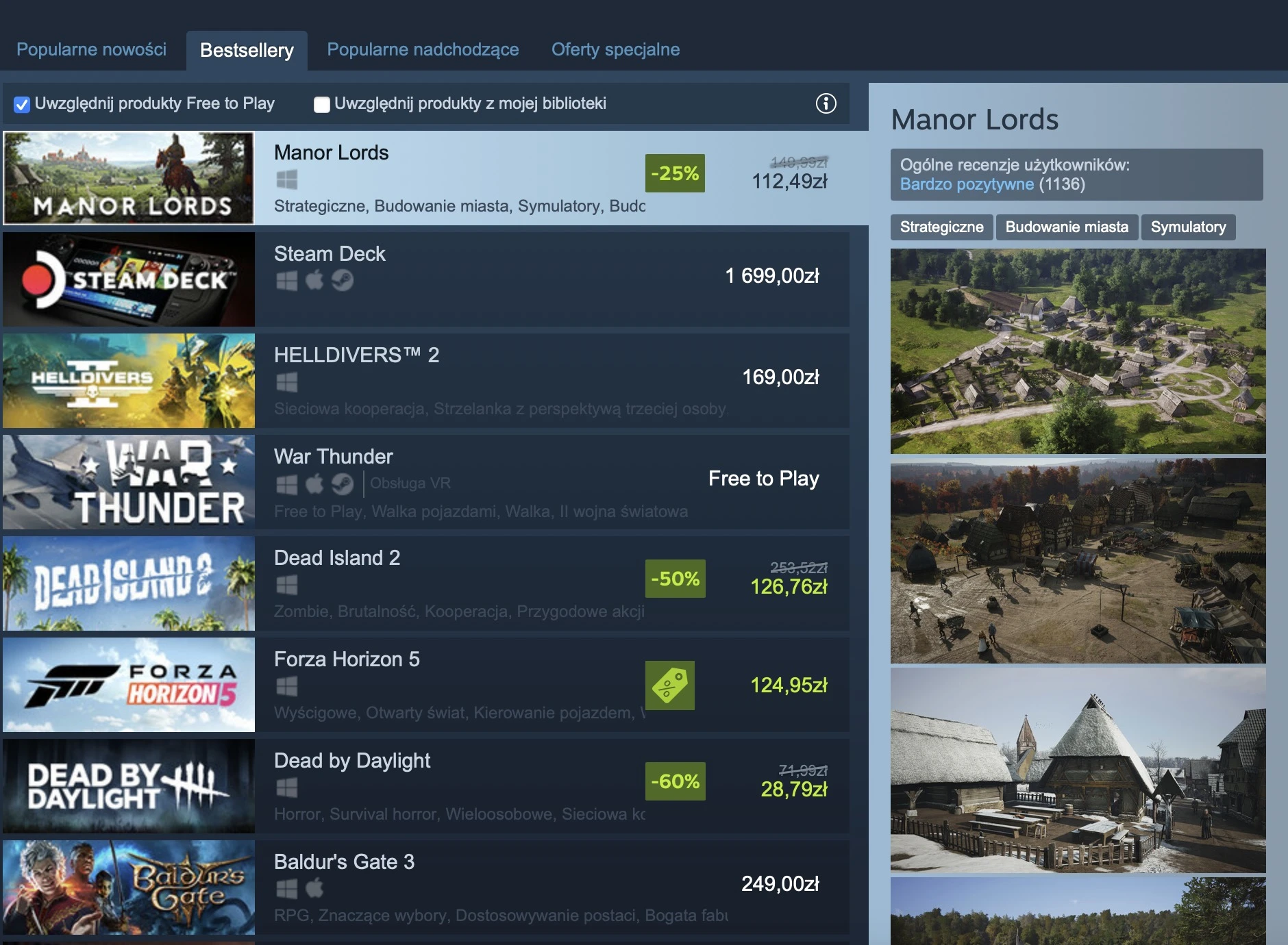The height and width of the screenshot is (945, 1288).
Task: Click the Budowanie miasta tag button
Action: 1067,227
